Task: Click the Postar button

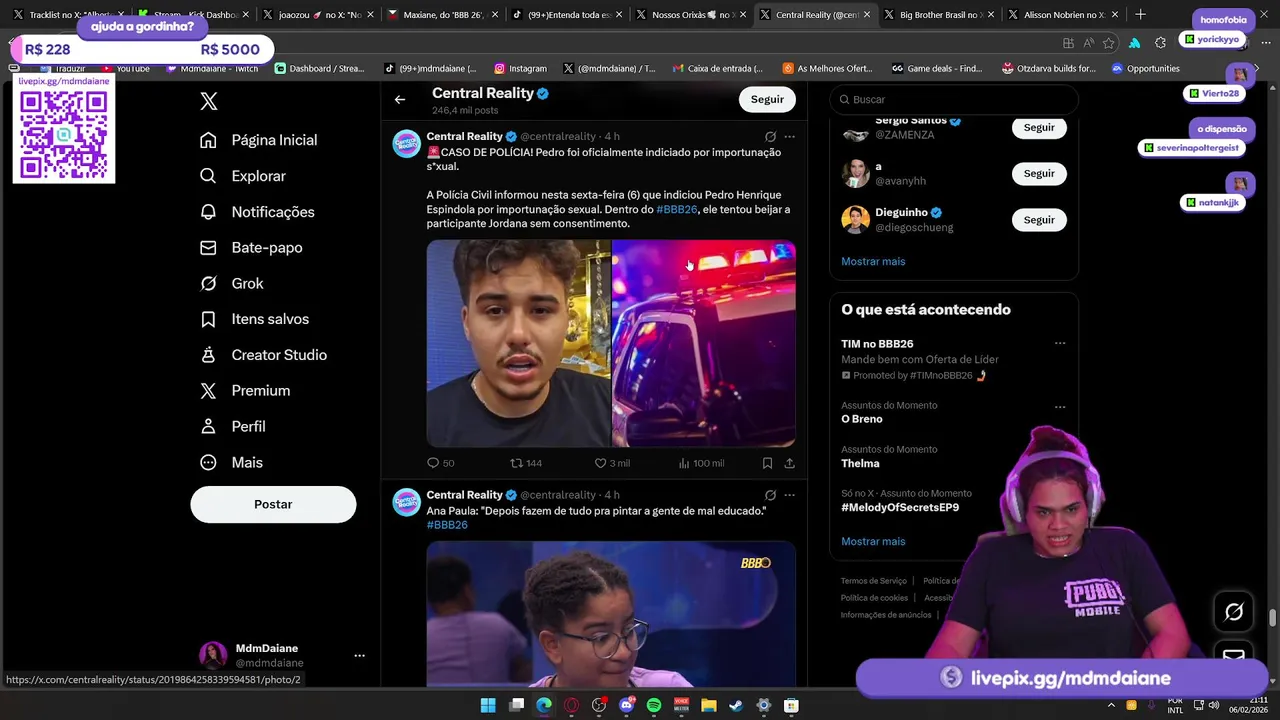Action: [273, 504]
